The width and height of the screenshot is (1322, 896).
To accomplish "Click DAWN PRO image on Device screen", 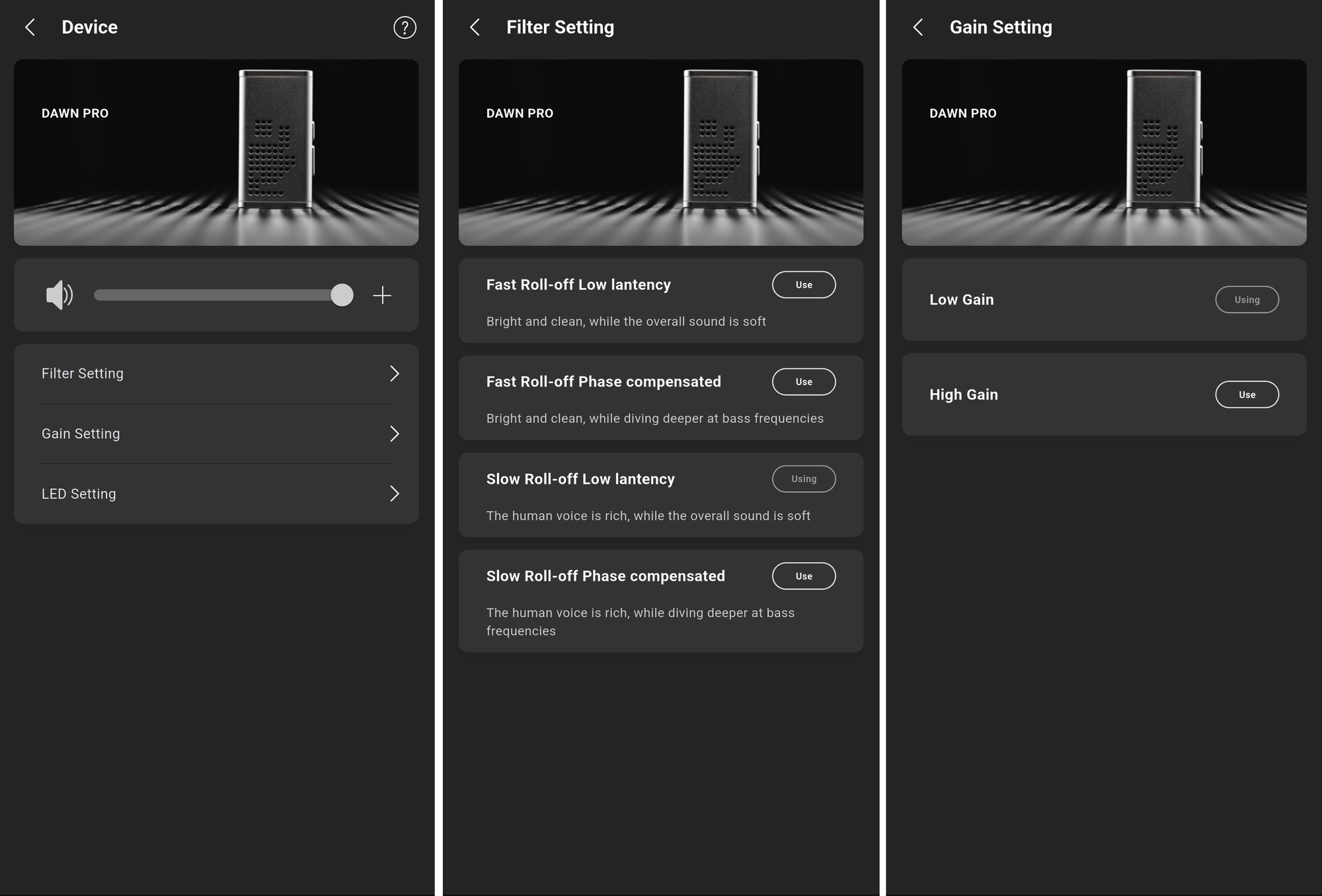I will 216,153.
